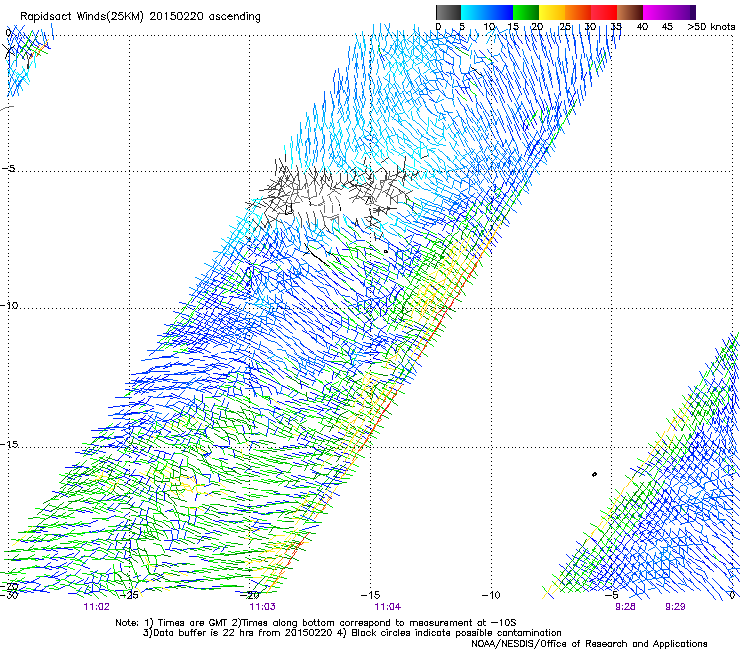Select the yellow 20–25 knots legend swatch

pyautogui.click(x=552, y=12)
